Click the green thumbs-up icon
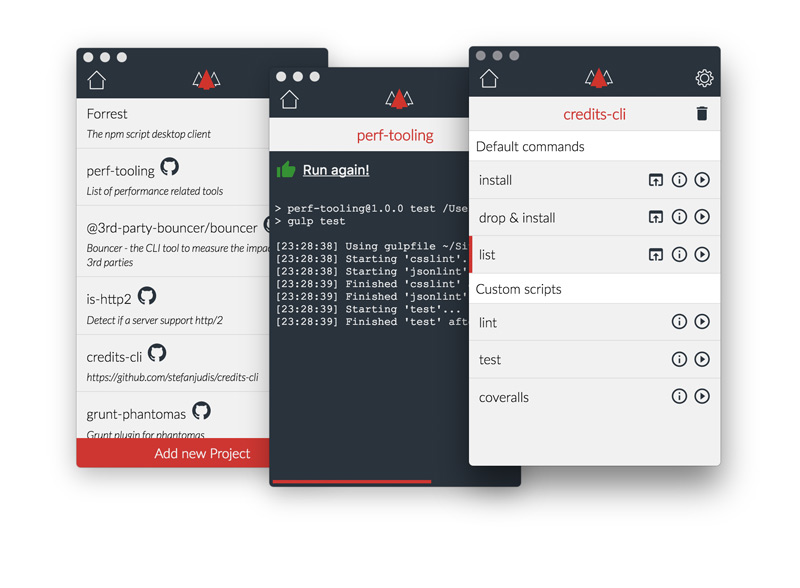Screen dimensions: 800x588 pos(286,169)
